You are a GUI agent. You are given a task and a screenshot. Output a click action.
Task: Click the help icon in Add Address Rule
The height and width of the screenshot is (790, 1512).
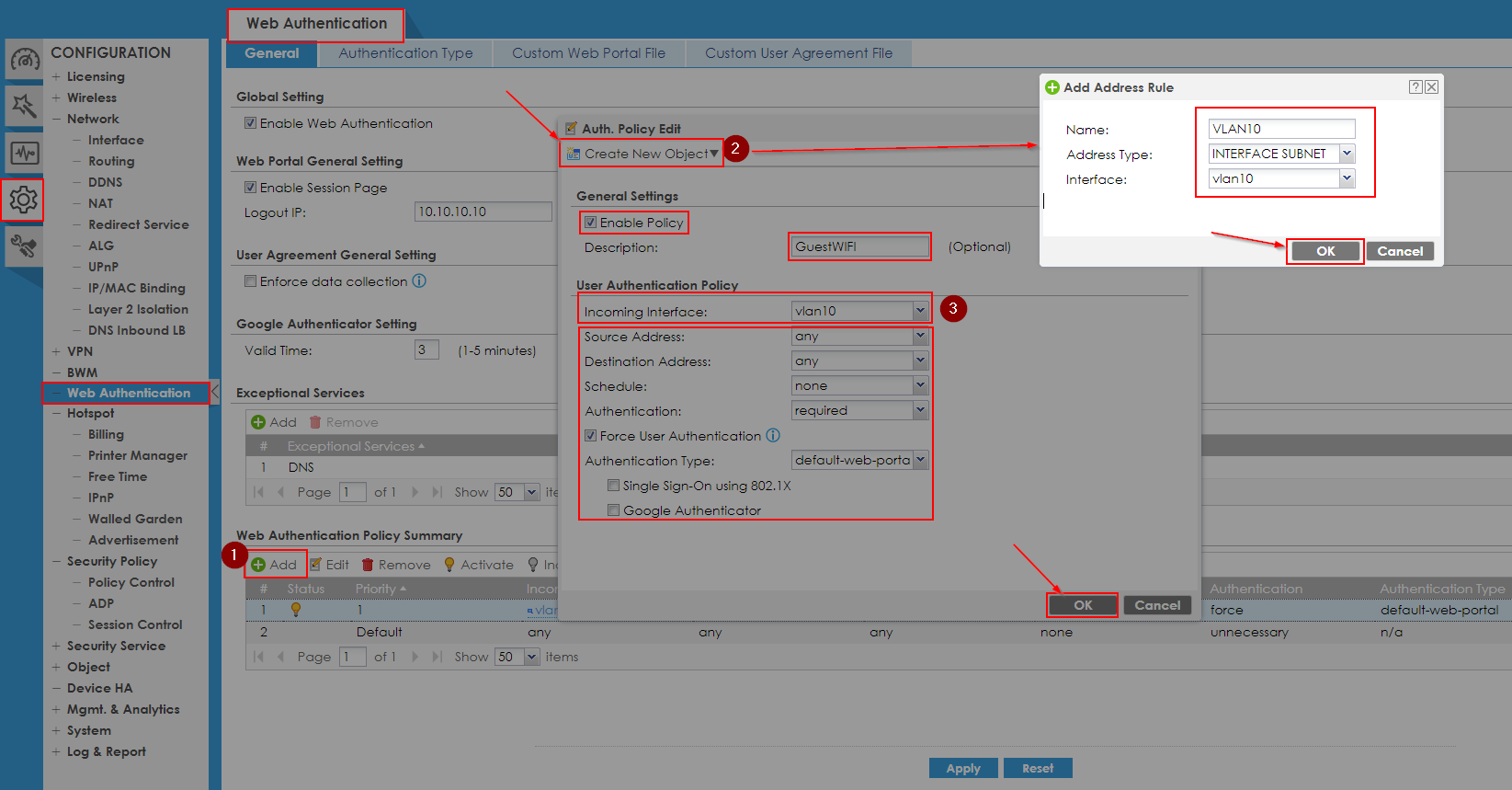coord(1415,87)
